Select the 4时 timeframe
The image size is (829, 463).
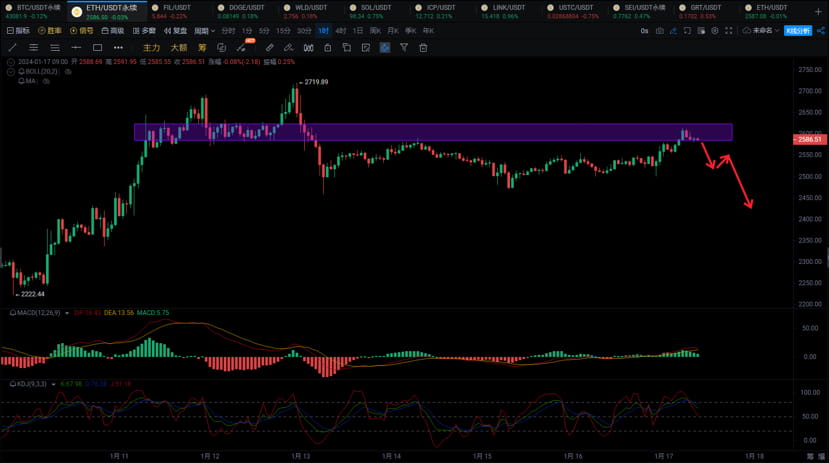point(340,31)
